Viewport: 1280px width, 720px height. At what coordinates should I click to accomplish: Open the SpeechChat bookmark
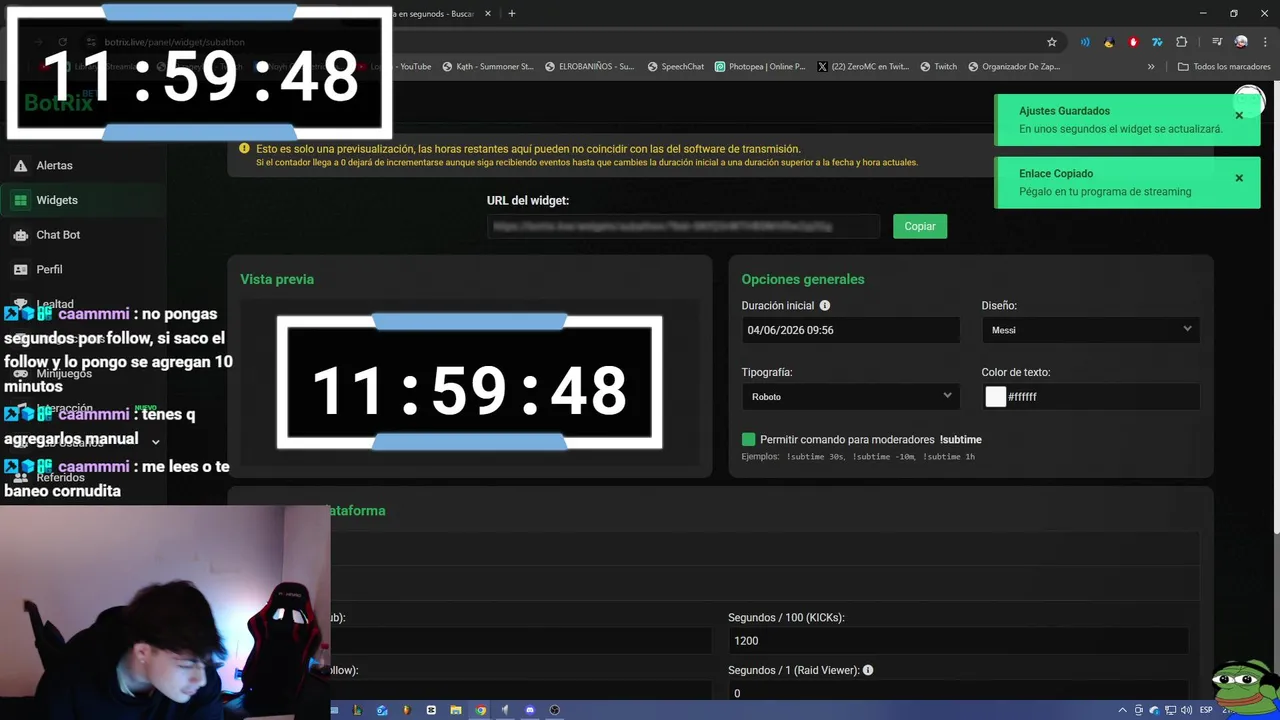click(x=676, y=67)
